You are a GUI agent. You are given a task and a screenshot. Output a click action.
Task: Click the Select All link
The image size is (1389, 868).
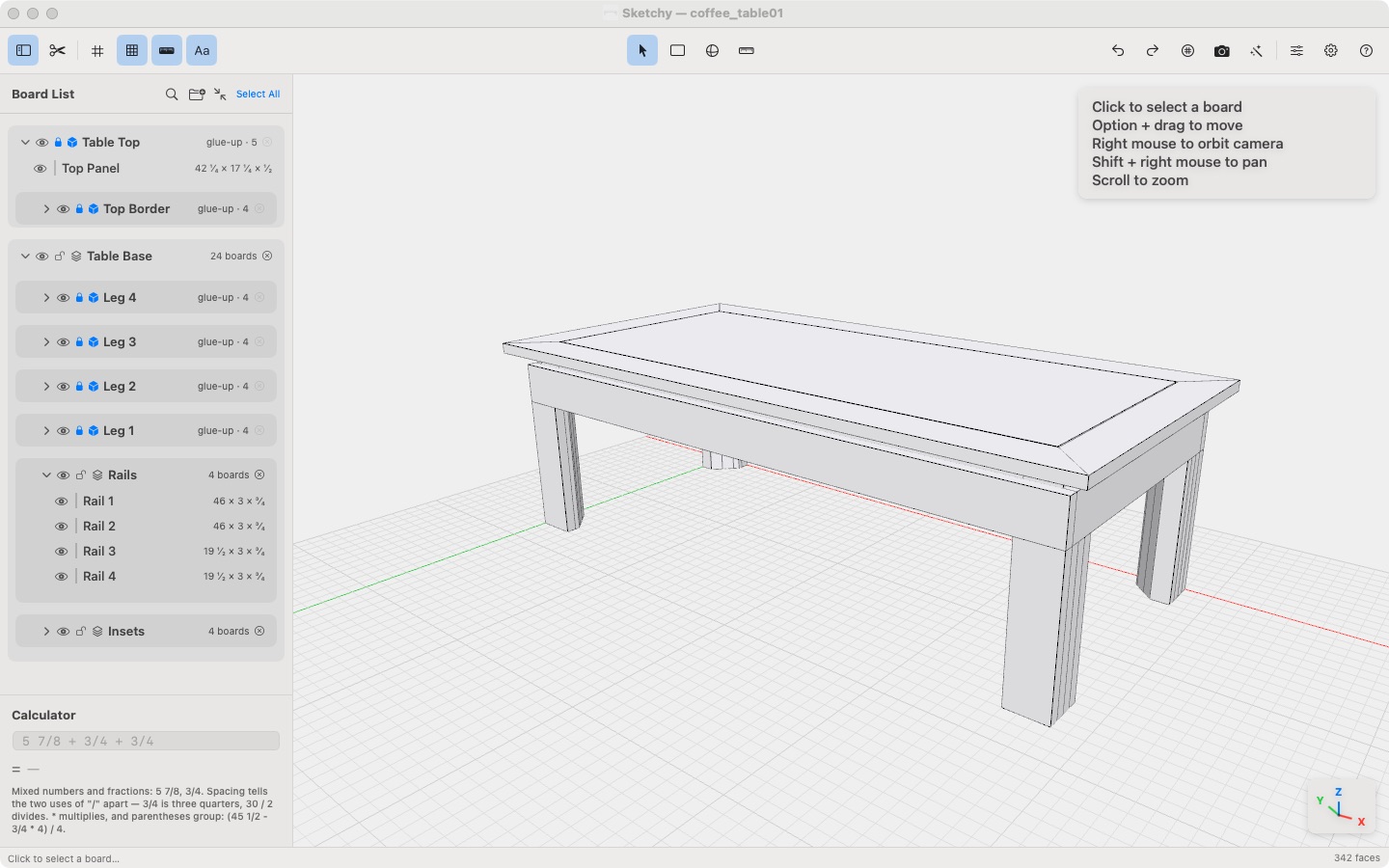coord(259,94)
